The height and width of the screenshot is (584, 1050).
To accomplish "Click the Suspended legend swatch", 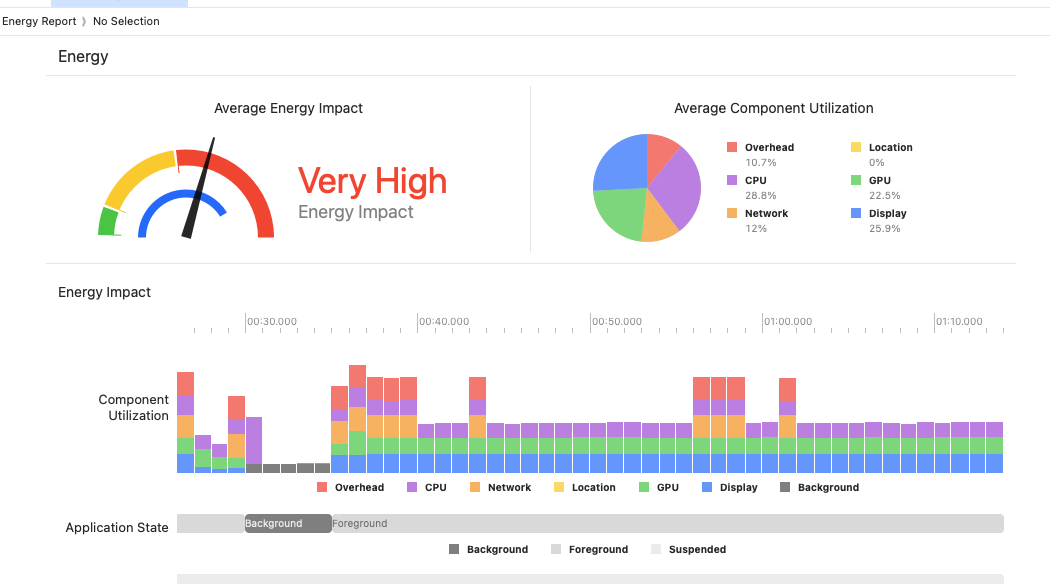I will tap(656, 549).
